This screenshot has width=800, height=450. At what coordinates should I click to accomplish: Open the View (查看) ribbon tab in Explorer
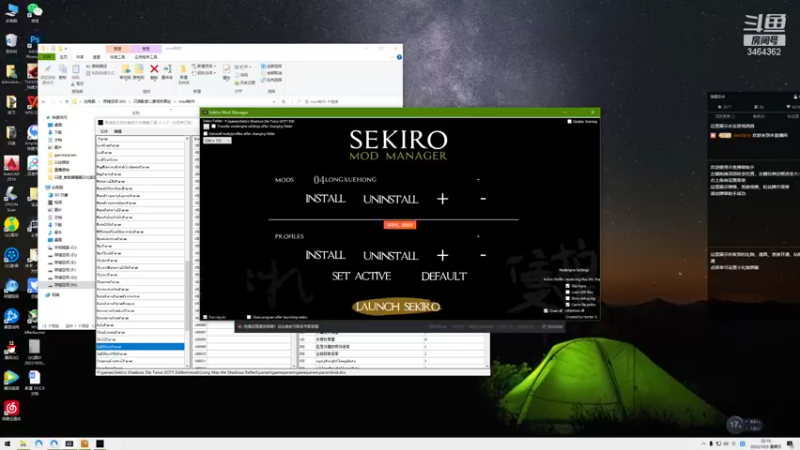click(96, 57)
